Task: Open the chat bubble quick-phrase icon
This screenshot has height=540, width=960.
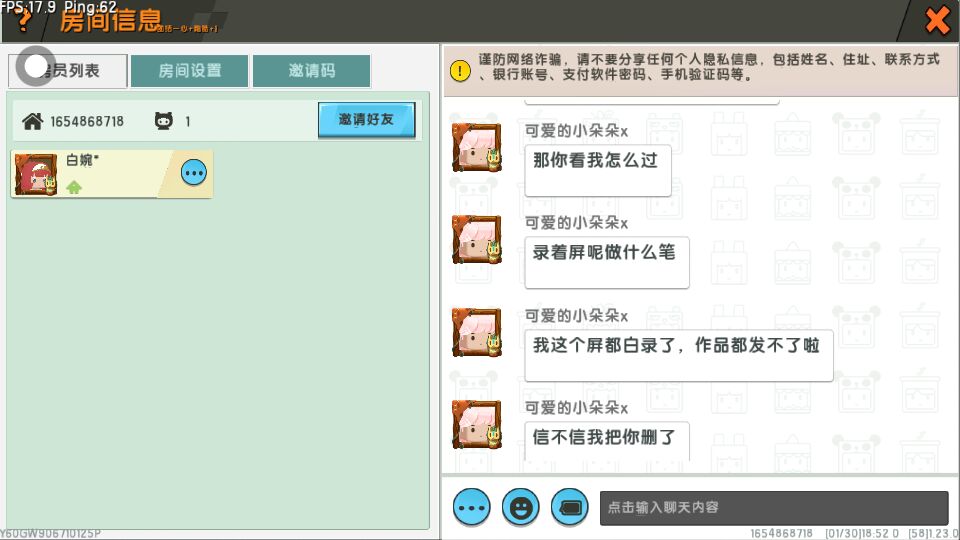Action: pyautogui.click(x=569, y=508)
